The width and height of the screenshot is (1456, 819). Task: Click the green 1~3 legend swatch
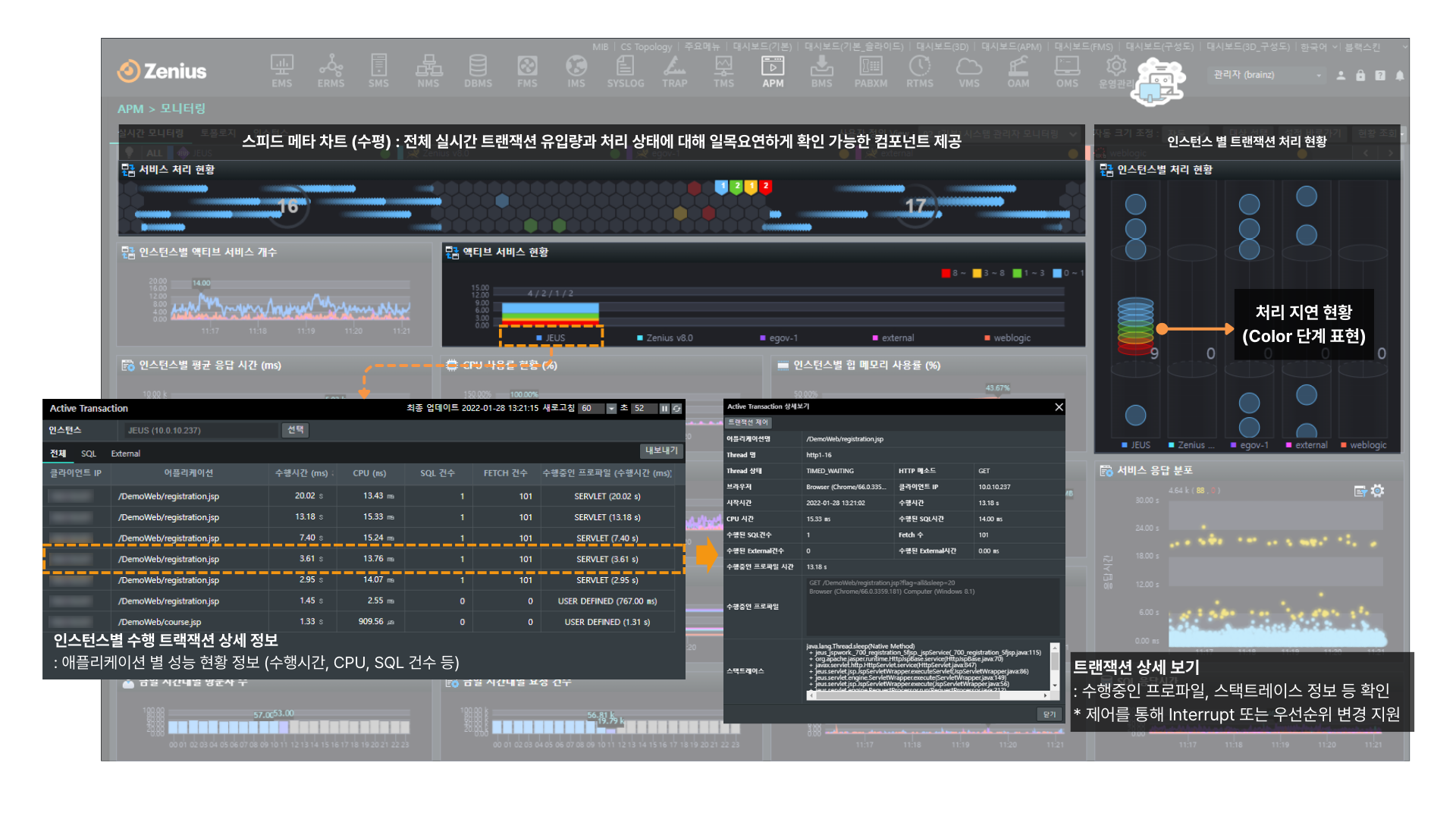[1017, 273]
